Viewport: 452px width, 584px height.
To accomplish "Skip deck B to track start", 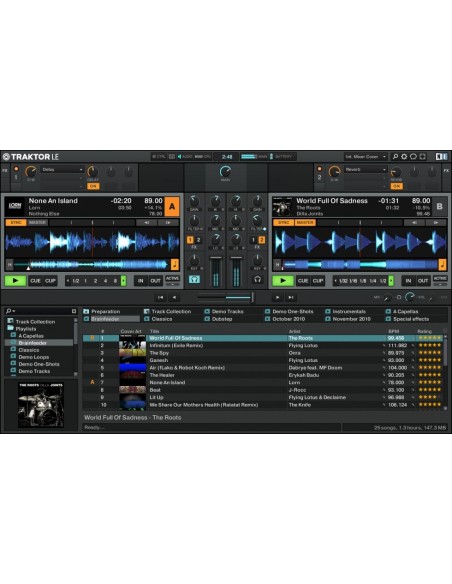I will (277, 264).
